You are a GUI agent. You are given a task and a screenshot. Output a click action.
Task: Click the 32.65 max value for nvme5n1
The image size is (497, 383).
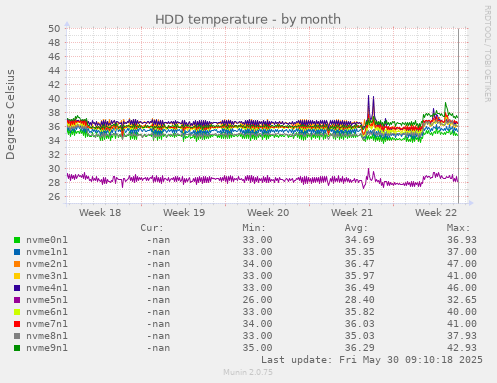462,300
